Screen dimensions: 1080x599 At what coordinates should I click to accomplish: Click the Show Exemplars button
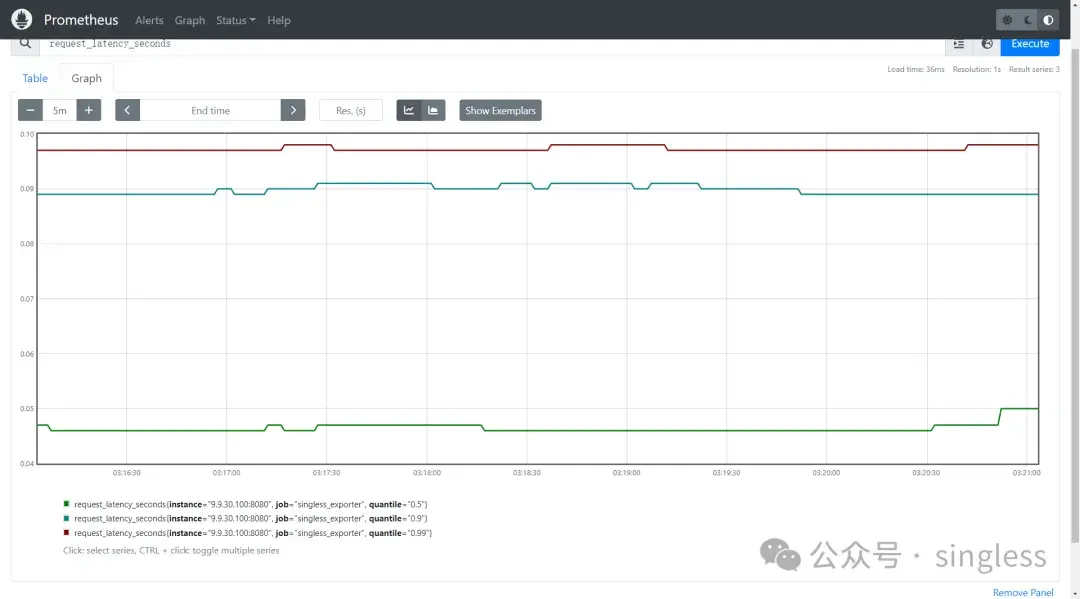(500, 110)
